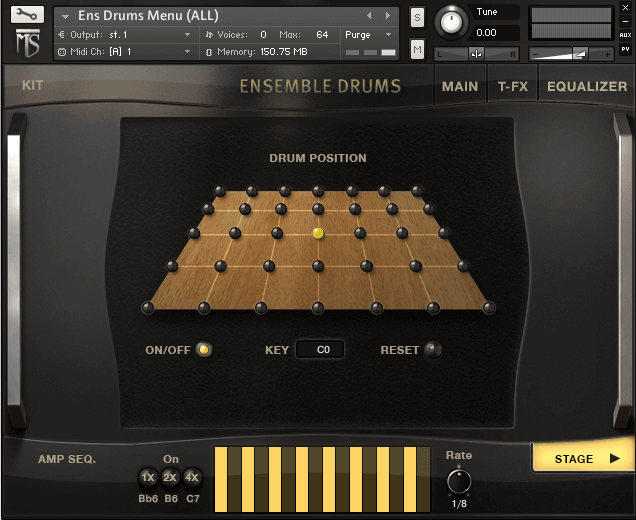Select the middle row leftmost position node
This screenshot has height=520, width=636.
click(194, 233)
